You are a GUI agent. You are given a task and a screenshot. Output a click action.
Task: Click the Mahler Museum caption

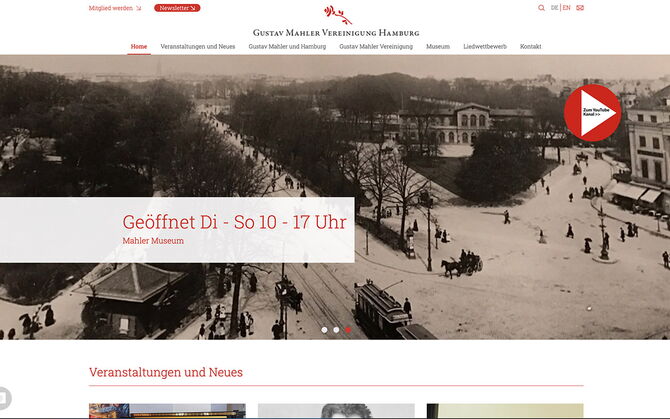[x=153, y=241]
